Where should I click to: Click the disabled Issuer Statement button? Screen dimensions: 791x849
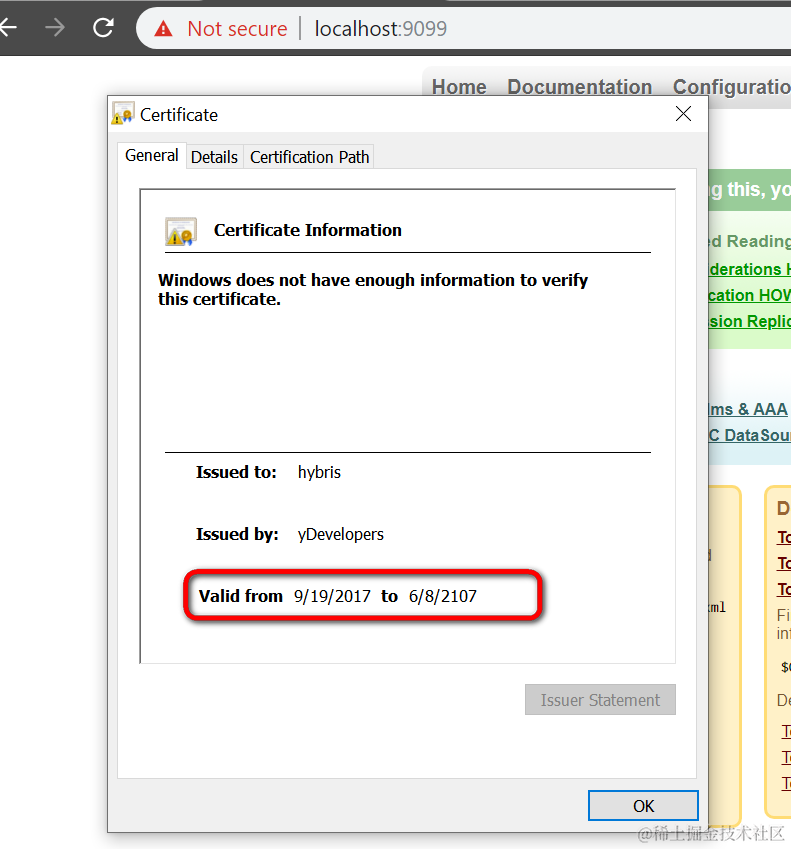coord(600,700)
